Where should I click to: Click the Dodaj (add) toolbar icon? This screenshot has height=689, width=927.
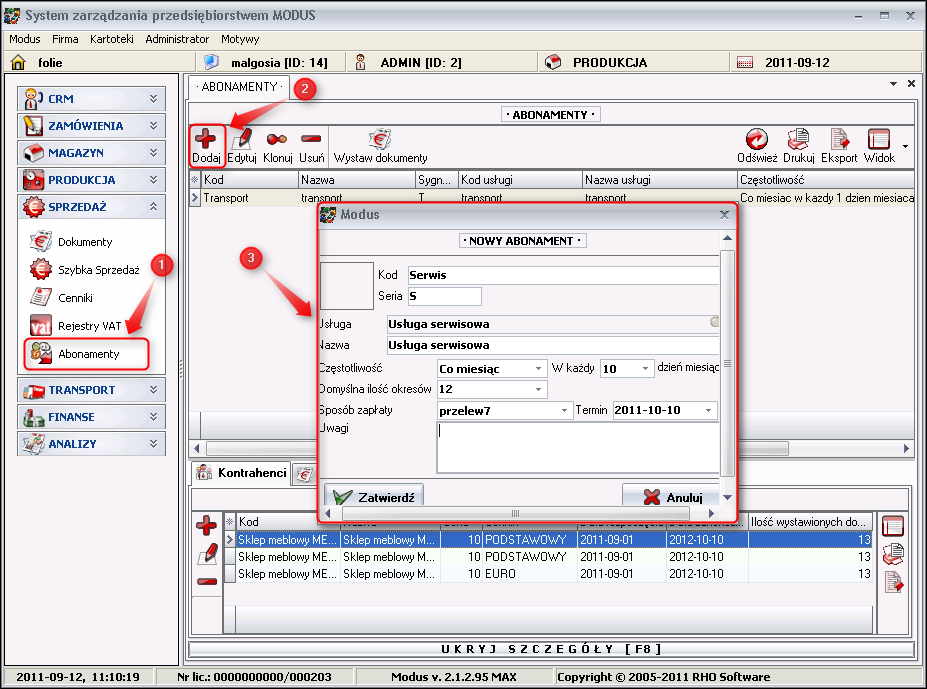click(206, 141)
